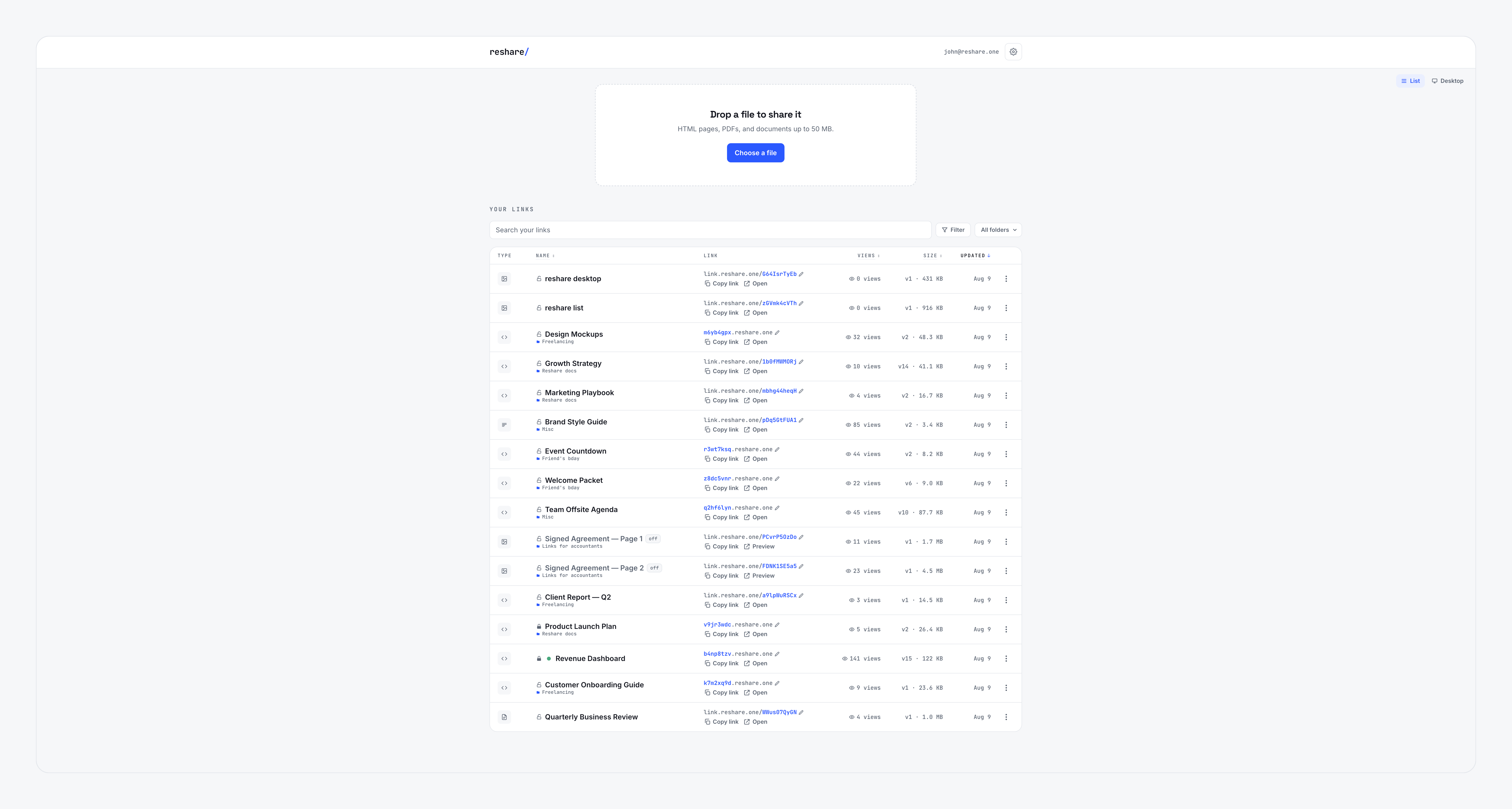Click the Links for accountants tag under Page 2
The height and width of the screenshot is (809, 1512).
pos(569,575)
